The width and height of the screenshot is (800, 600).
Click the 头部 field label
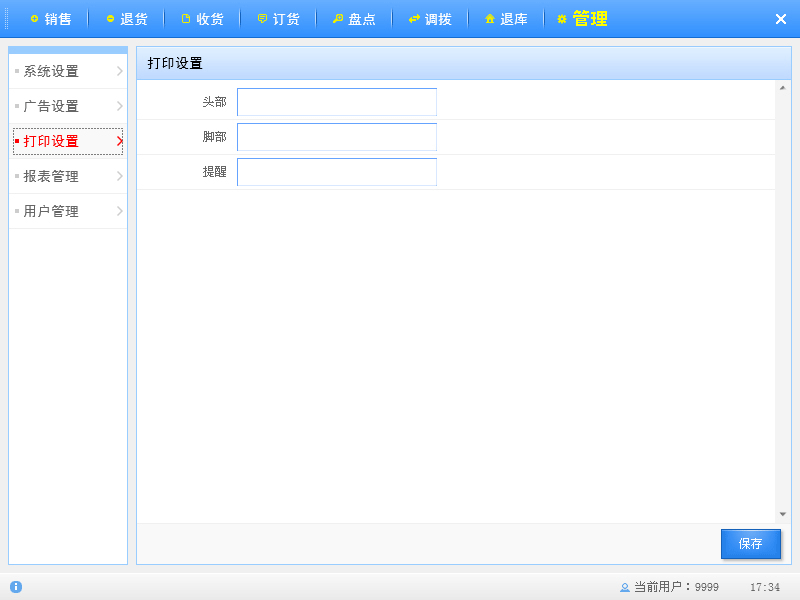(214, 102)
